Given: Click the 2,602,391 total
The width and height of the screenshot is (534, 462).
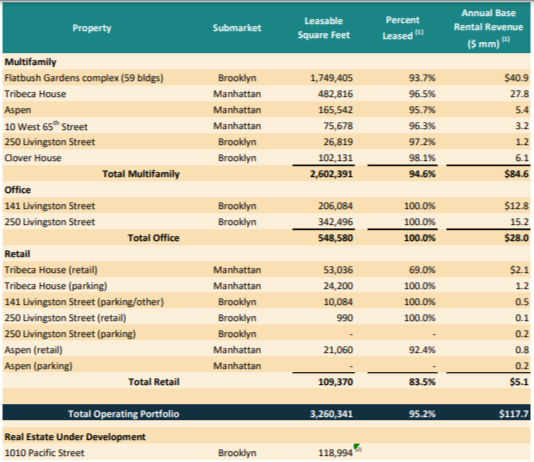Looking at the screenshot, I should click(331, 174).
